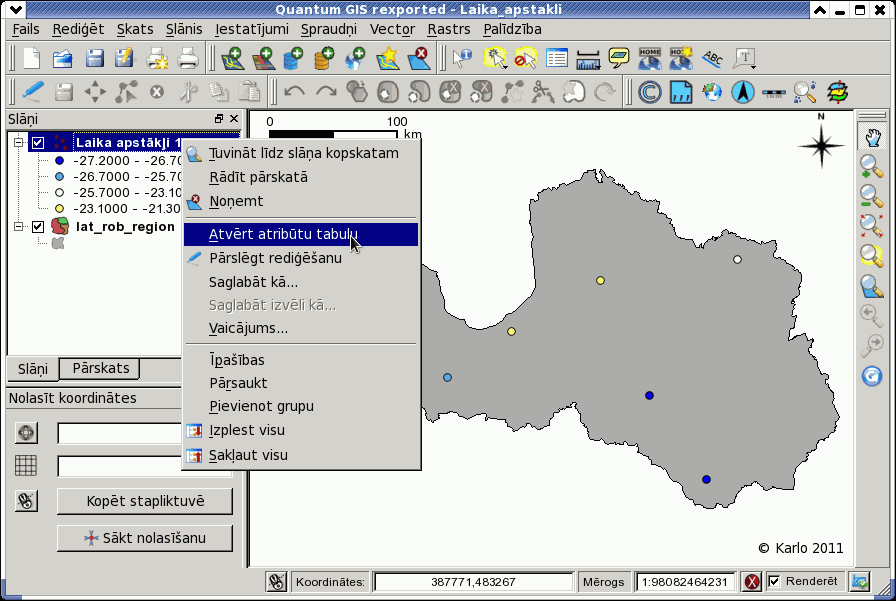Select the Pan Map hand tool
Screen dimensions: 896x601
[872, 138]
